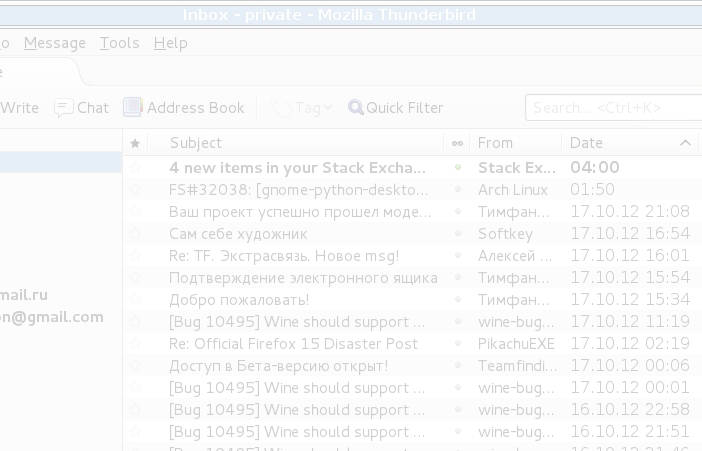
Task: Open Wine bug message dated 17.10.12 00:01
Action: pos(297,387)
